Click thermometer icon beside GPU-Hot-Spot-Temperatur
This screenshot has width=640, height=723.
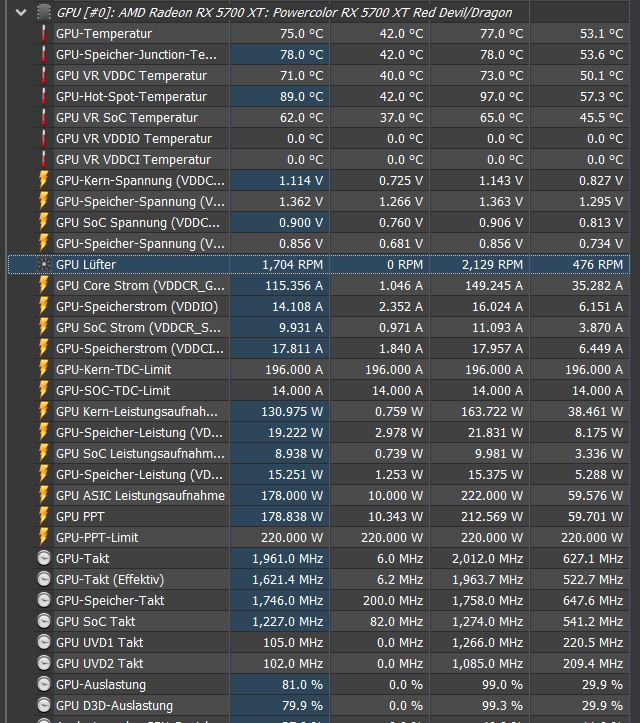(43, 96)
